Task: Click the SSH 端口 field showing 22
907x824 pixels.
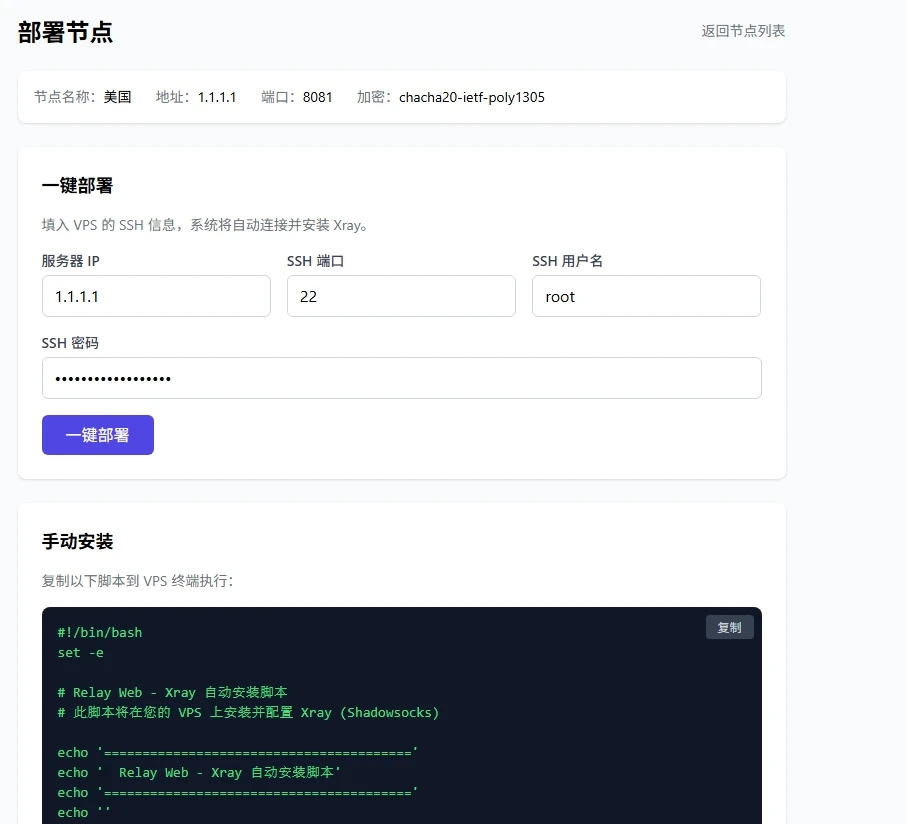Action: [x=401, y=296]
